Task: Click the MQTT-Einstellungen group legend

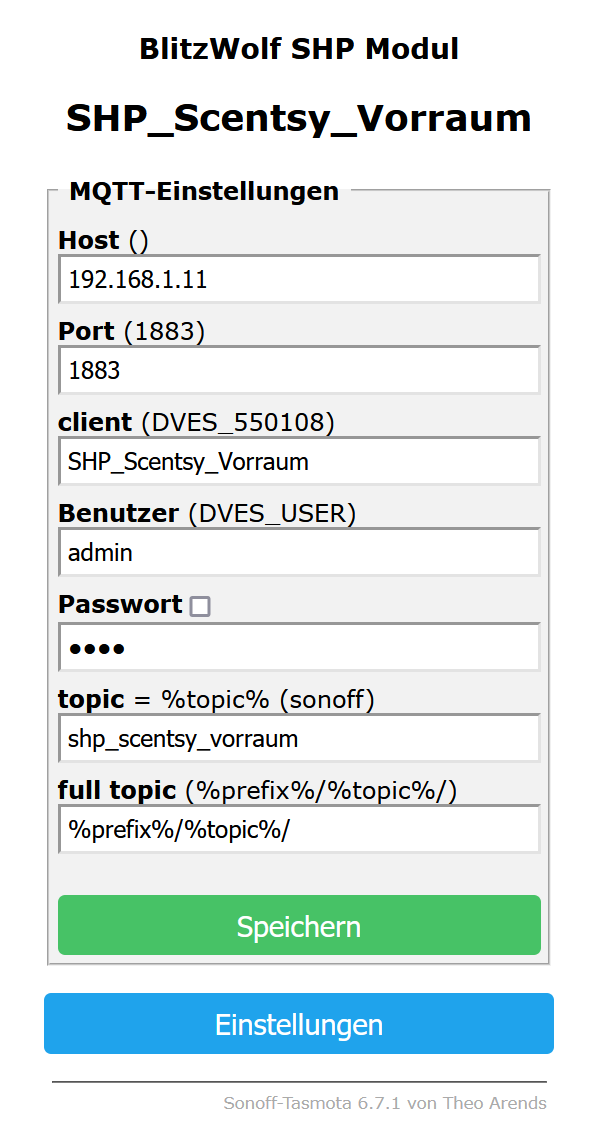Action: click(204, 191)
